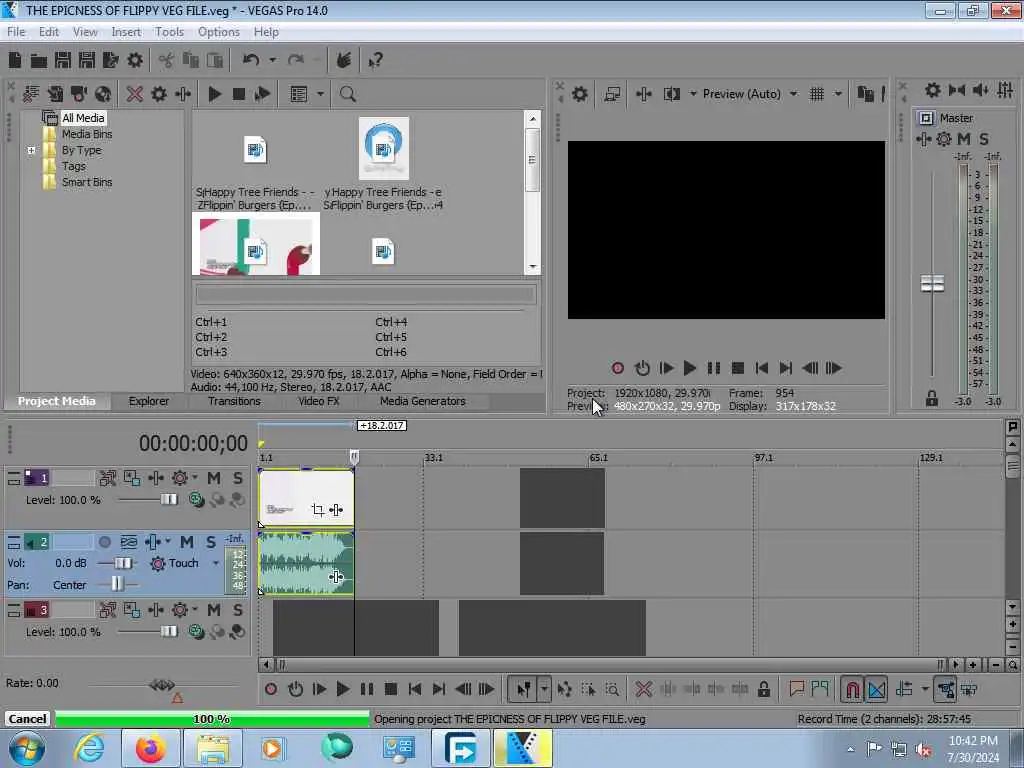The image size is (1024, 768).
Task: Select the Smart Bins folder
Action: pos(87,182)
